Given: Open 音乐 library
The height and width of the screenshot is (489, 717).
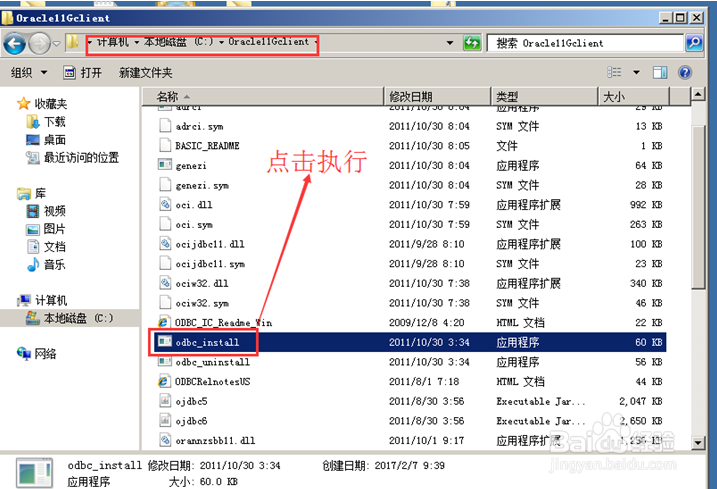Looking at the screenshot, I should coord(46,264).
